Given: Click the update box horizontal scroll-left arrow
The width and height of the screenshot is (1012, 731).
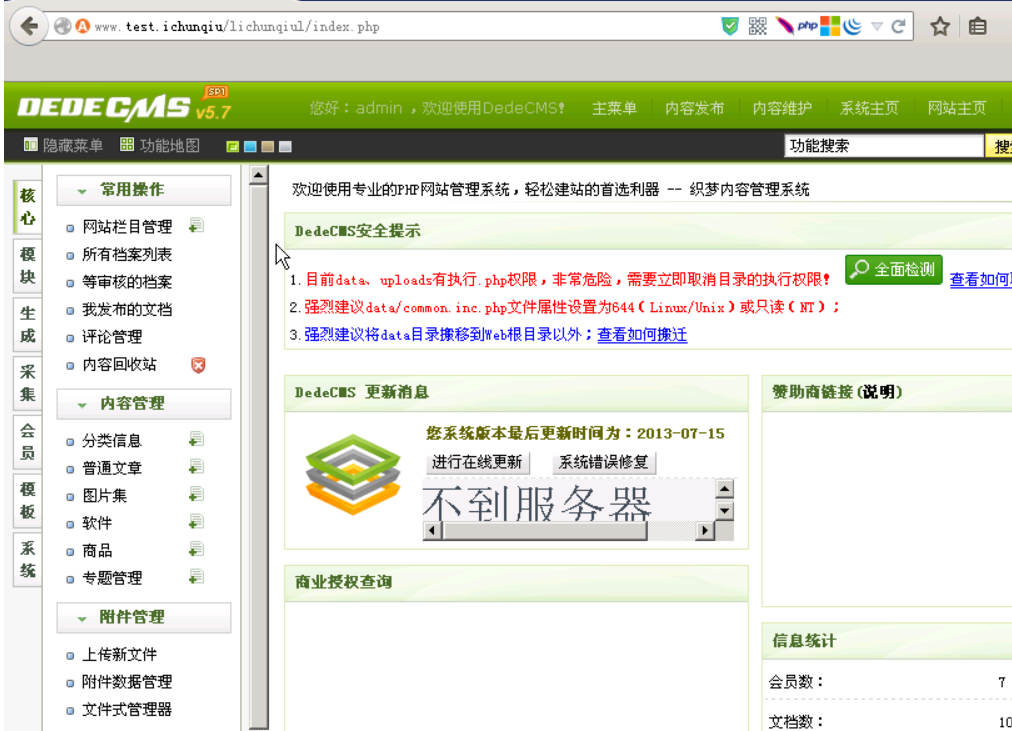Looking at the screenshot, I should click(x=432, y=531).
